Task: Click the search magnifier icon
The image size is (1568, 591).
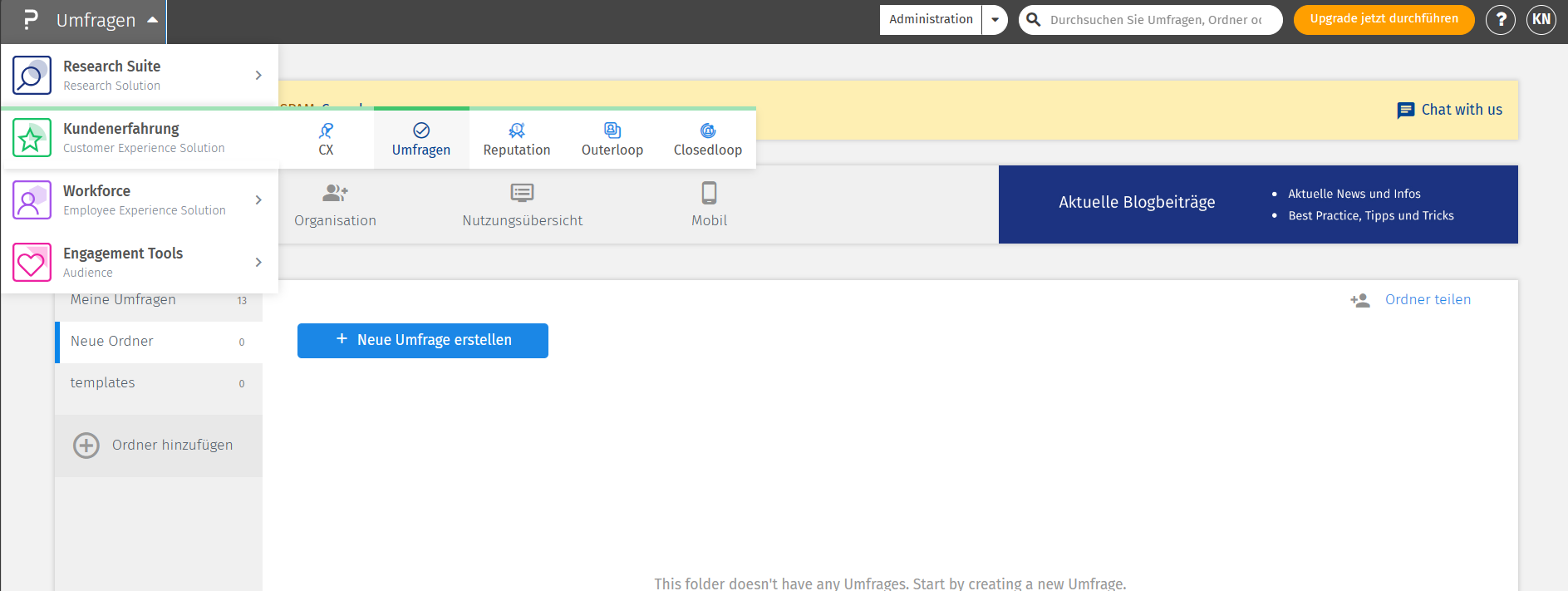Action: point(1034,19)
